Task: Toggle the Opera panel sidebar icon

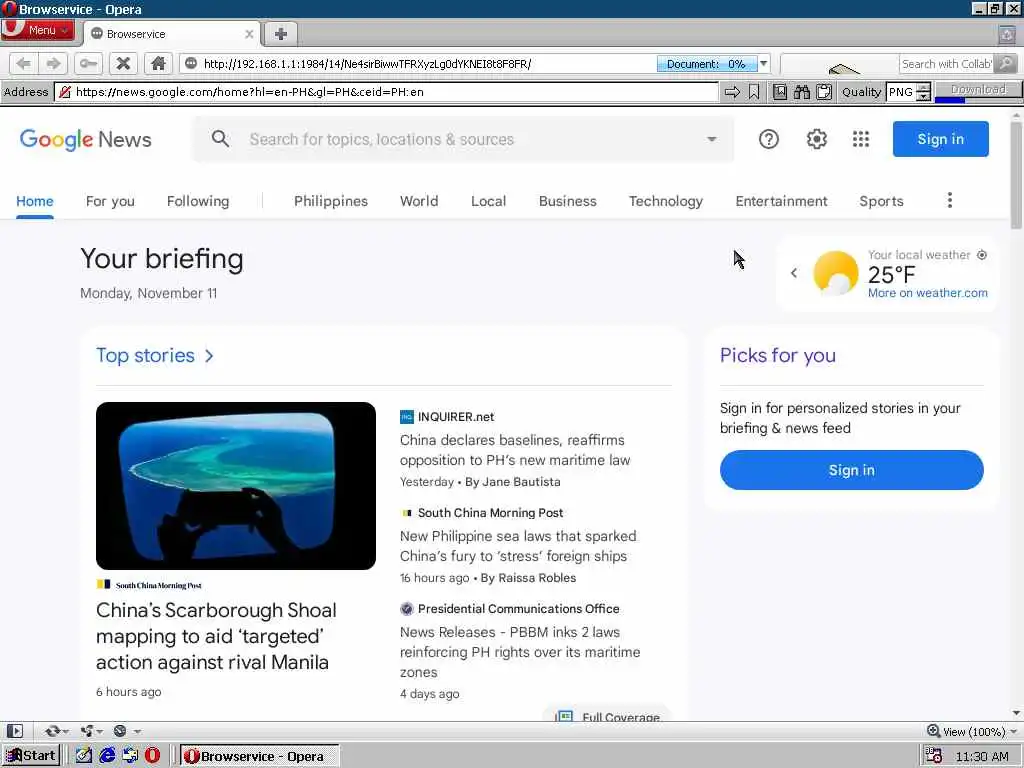Action: click(15, 731)
